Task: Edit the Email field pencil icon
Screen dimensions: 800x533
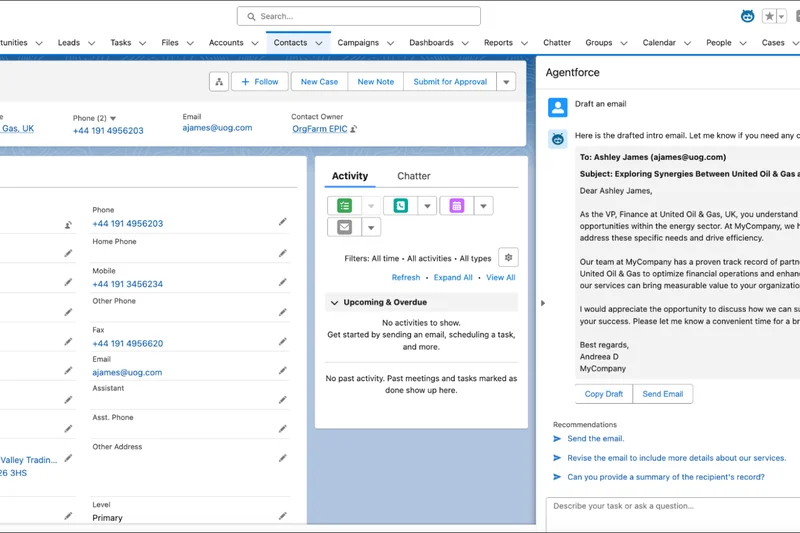Action: click(x=283, y=371)
